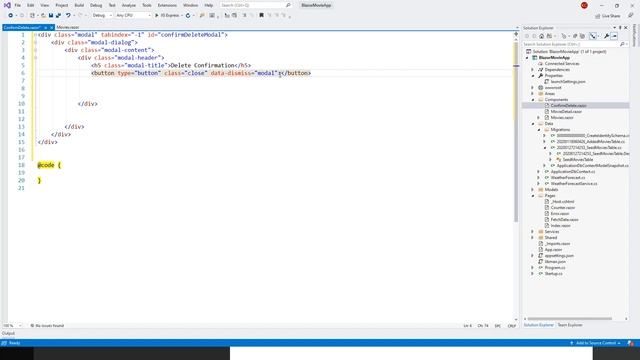Toggle Track Active Item in Solution Explorer
This screenshot has height=360, width=640.
(593, 36)
